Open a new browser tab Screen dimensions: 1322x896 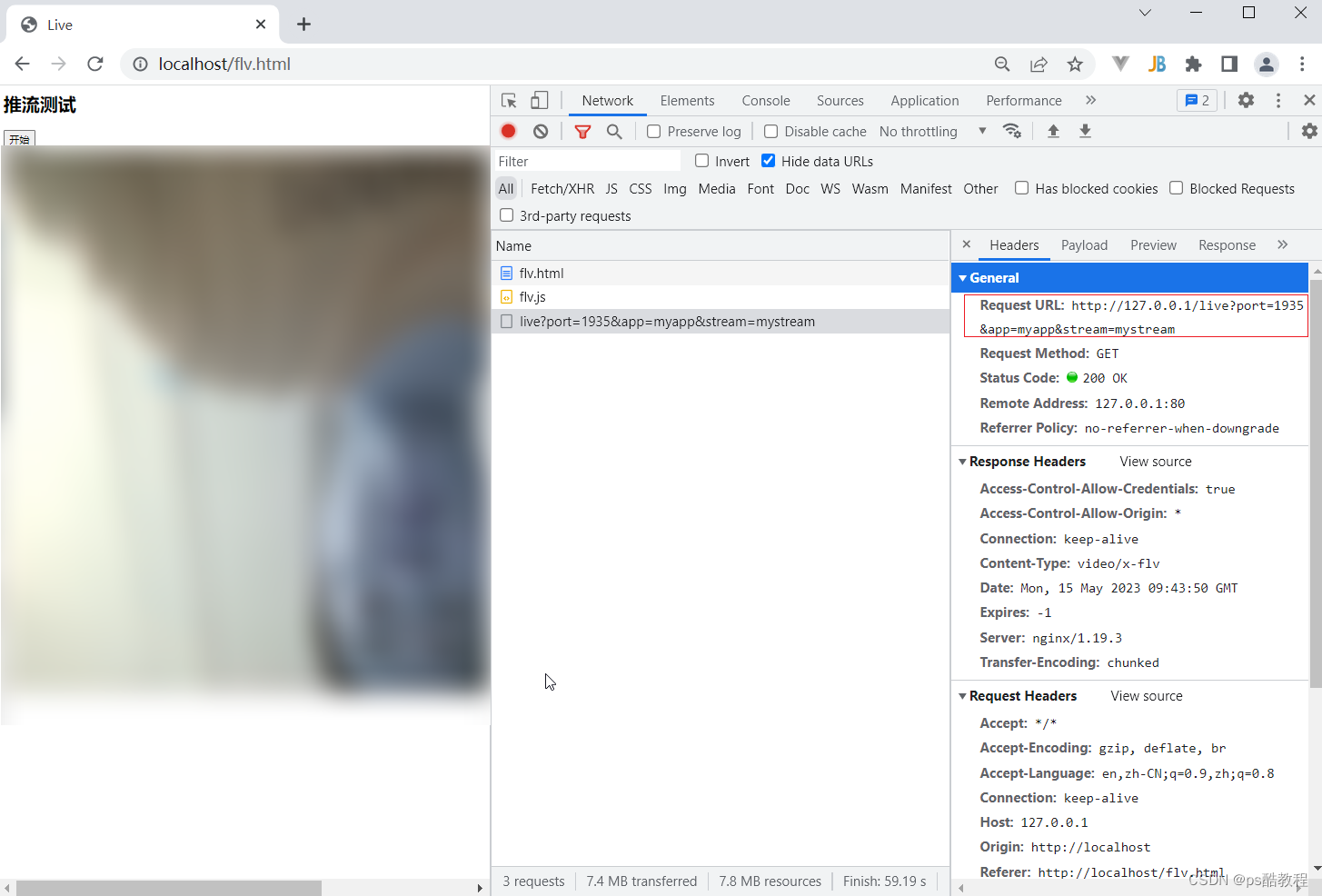303,25
